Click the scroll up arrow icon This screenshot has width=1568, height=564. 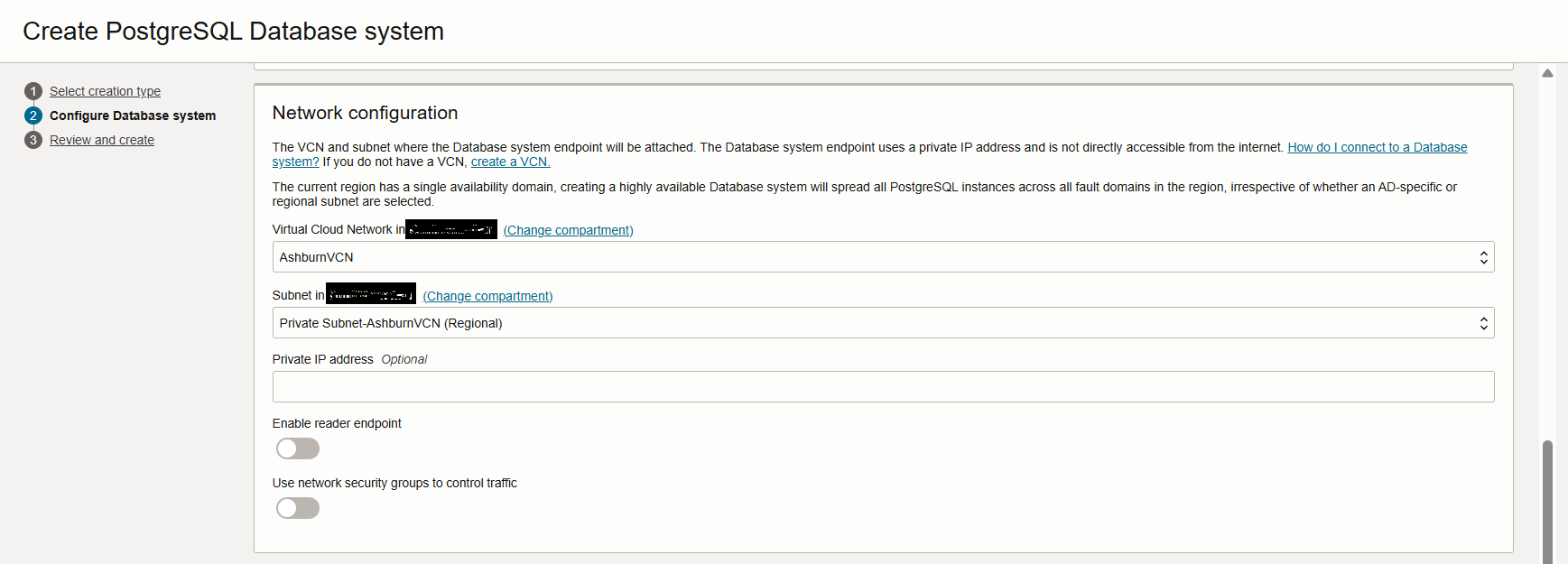[1547, 73]
